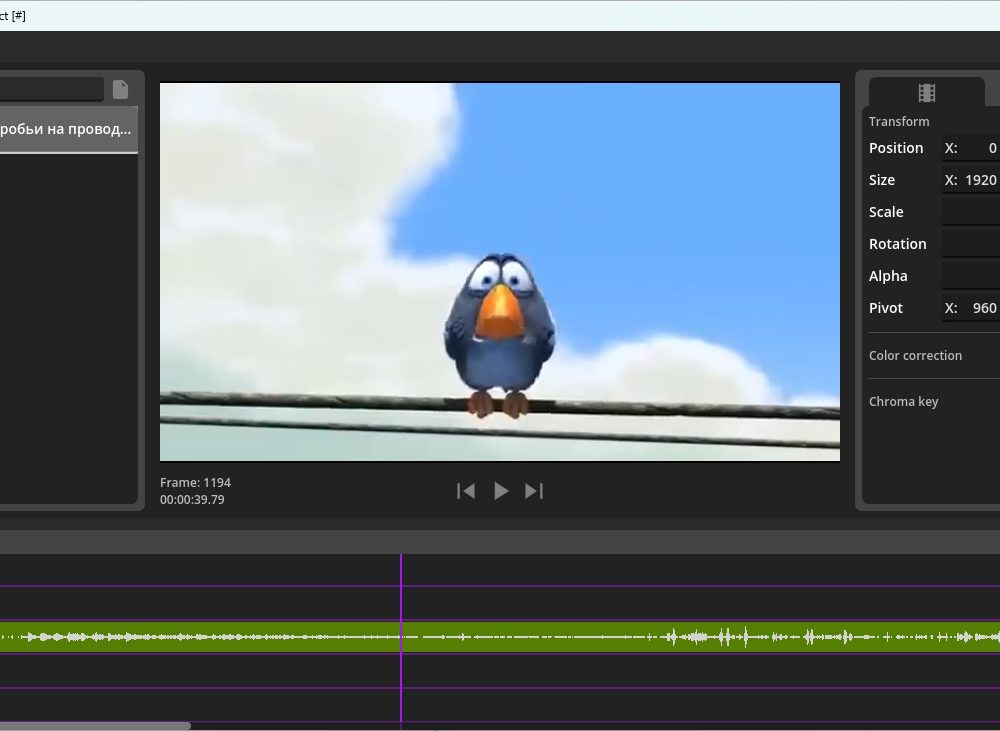Click the Position X value field
The image size is (1000, 731).
971,148
